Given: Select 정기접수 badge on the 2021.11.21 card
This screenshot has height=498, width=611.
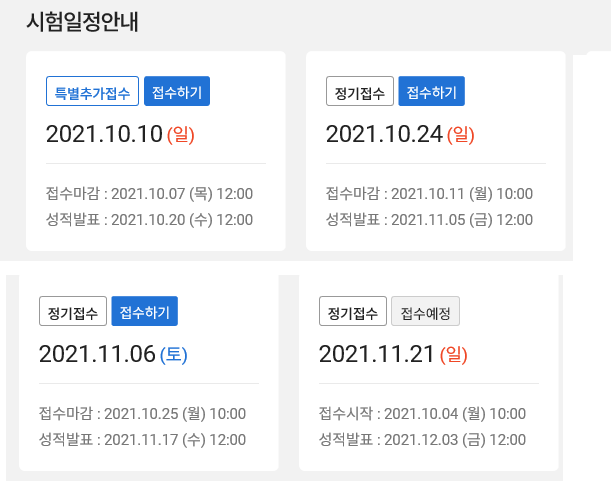Looking at the screenshot, I should click(352, 312).
